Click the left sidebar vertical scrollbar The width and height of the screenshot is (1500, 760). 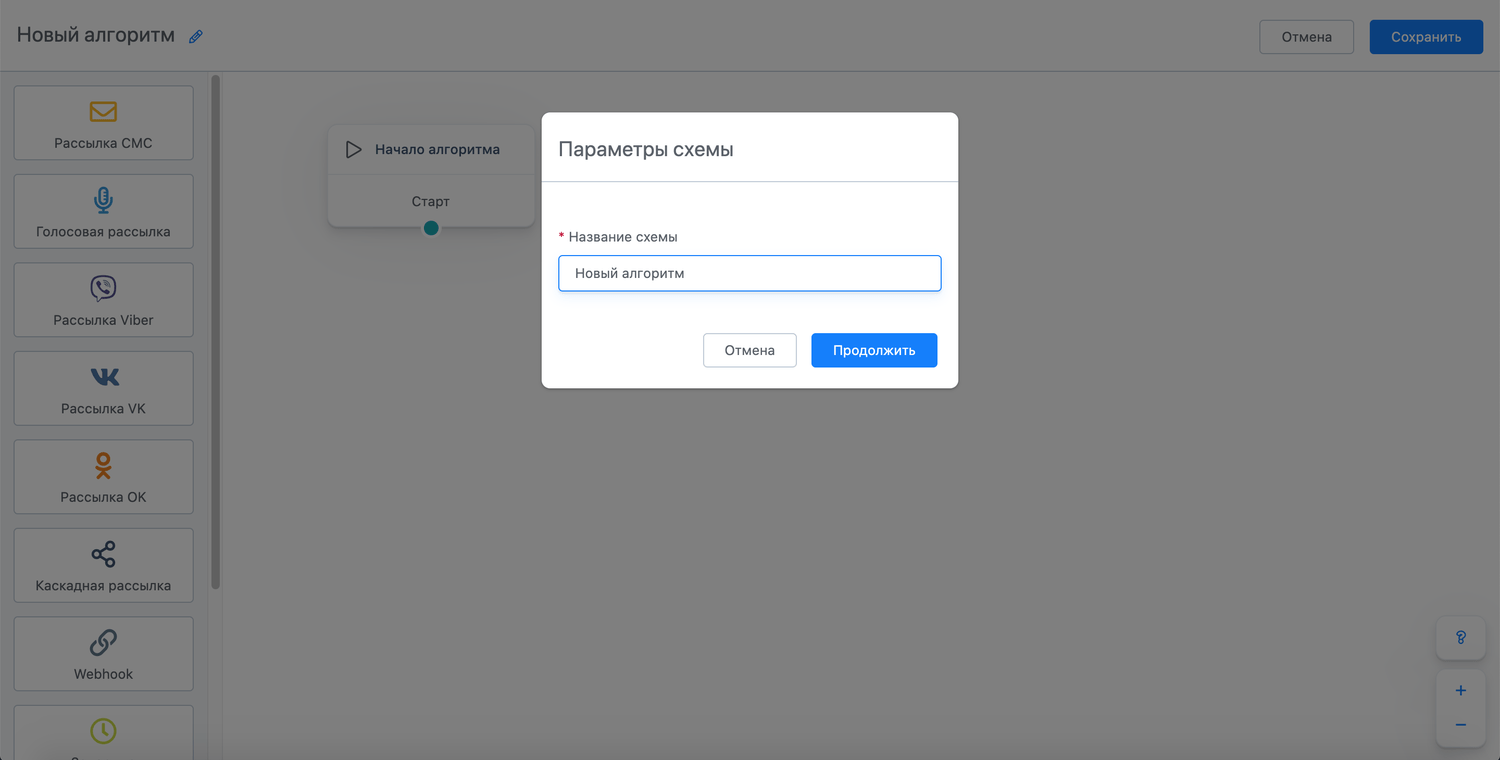pos(215,332)
